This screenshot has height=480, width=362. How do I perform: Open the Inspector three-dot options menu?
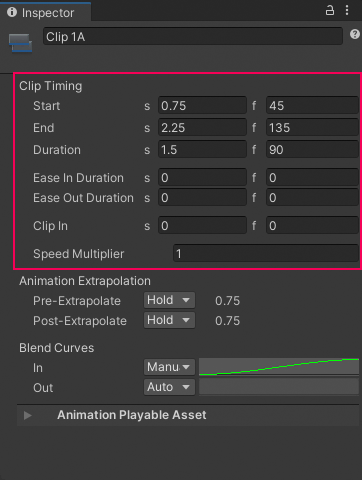pyautogui.click(x=347, y=10)
